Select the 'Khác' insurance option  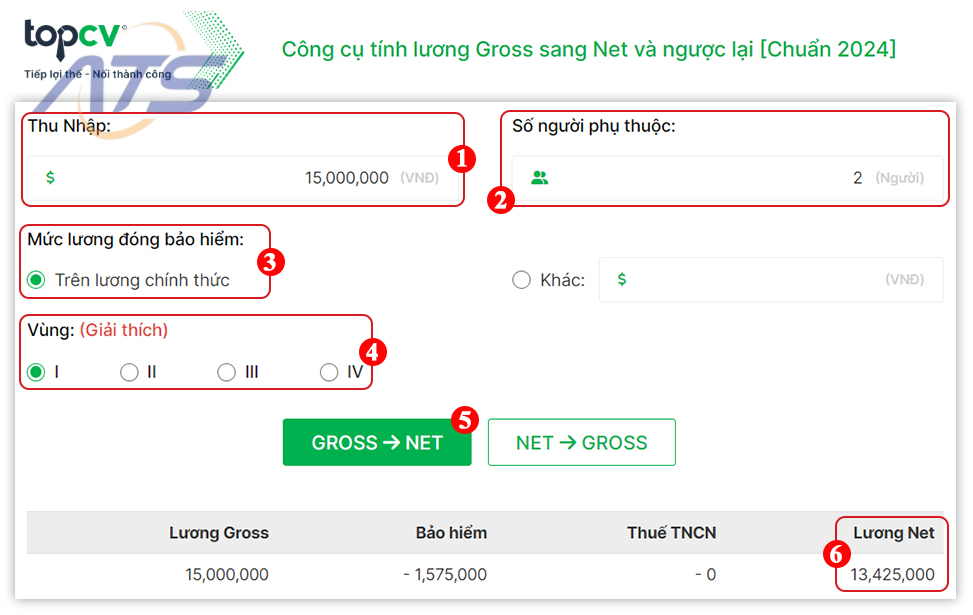521,280
